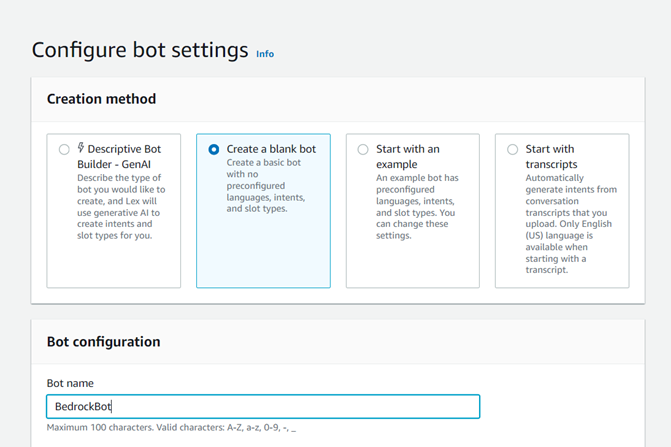Focus the Bot name input field
This screenshot has width=671, height=447.
[x=263, y=406]
